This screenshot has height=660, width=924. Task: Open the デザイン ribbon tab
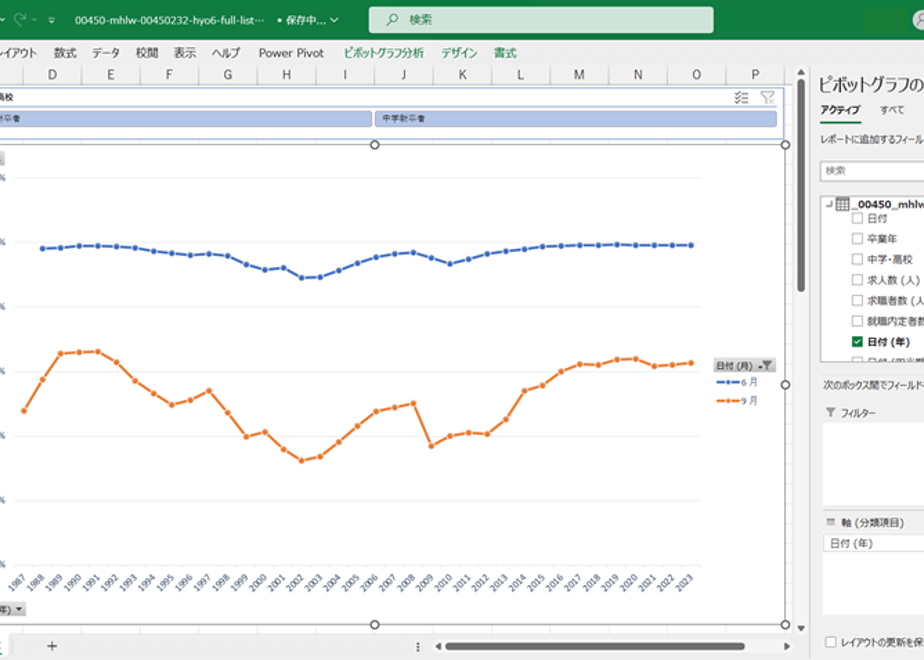coord(460,53)
